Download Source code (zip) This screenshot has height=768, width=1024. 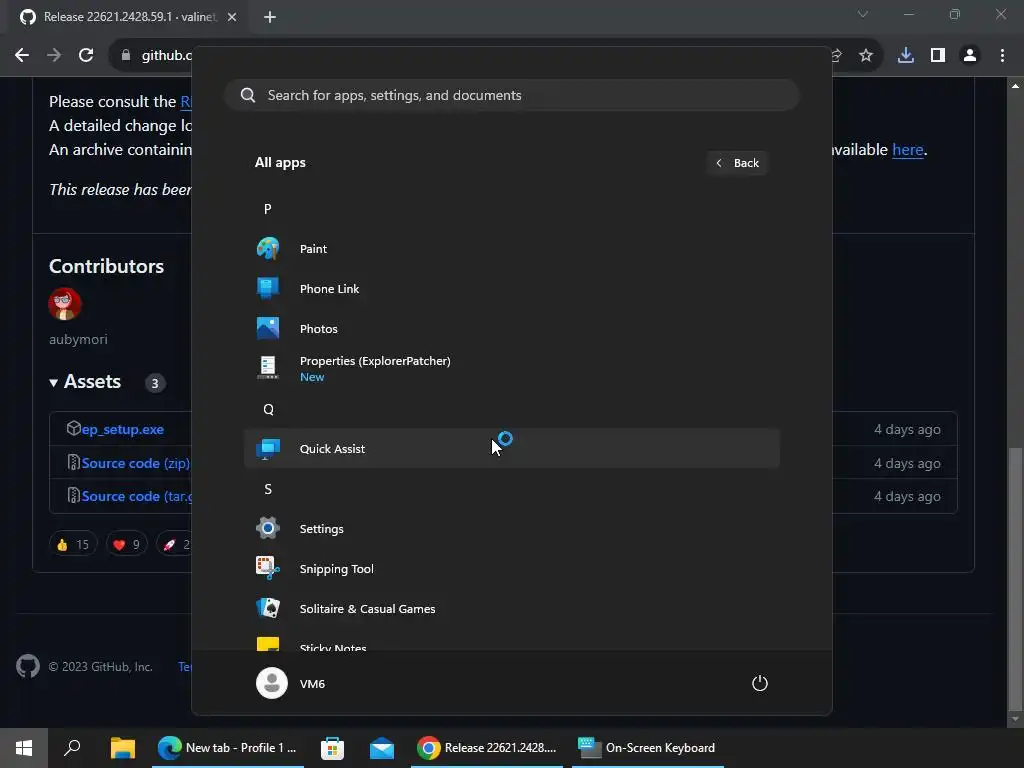(x=136, y=463)
